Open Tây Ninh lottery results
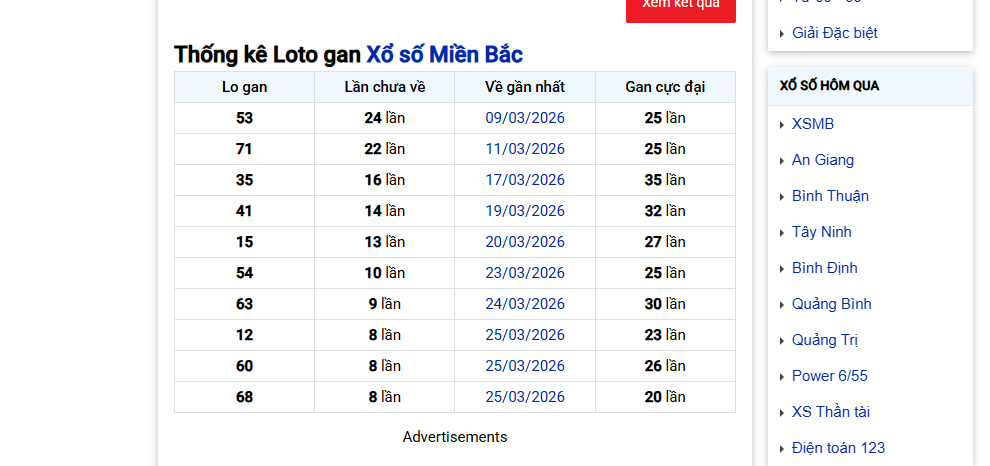 (x=821, y=232)
